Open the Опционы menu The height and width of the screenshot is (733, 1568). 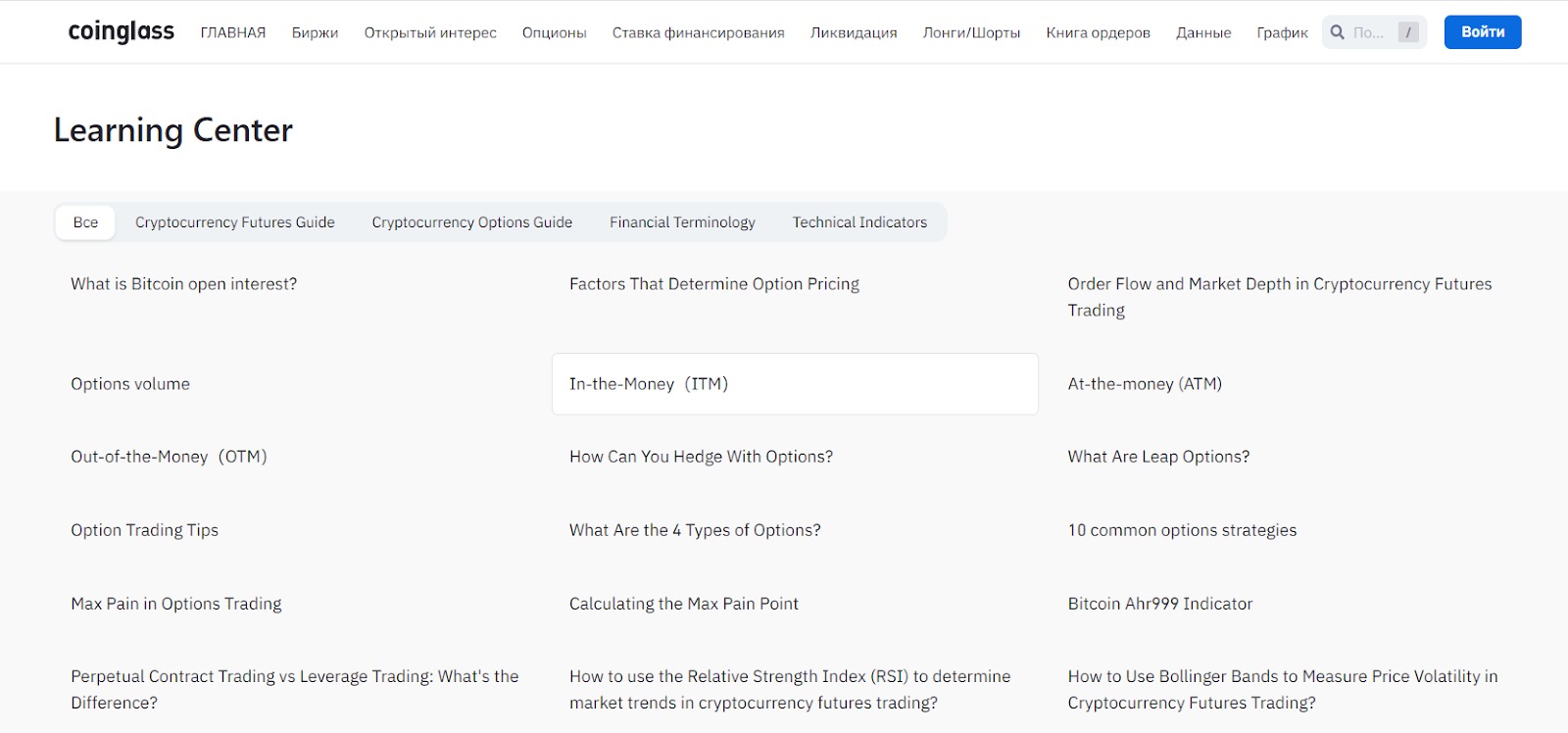tap(555, 32)
